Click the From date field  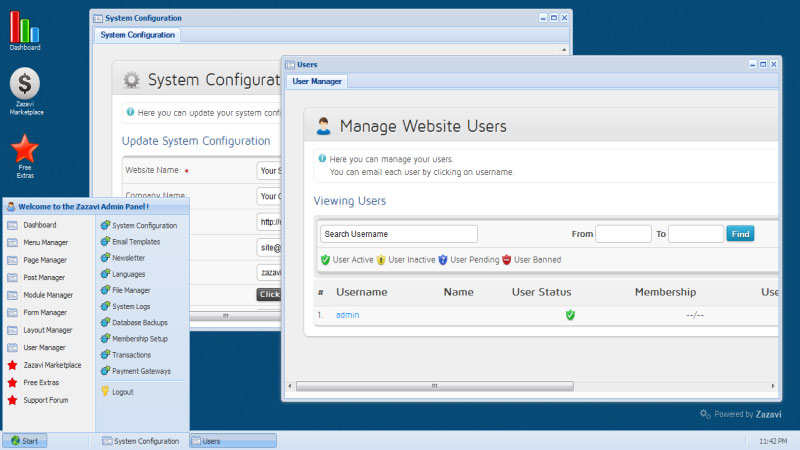[x=623, y=234]
